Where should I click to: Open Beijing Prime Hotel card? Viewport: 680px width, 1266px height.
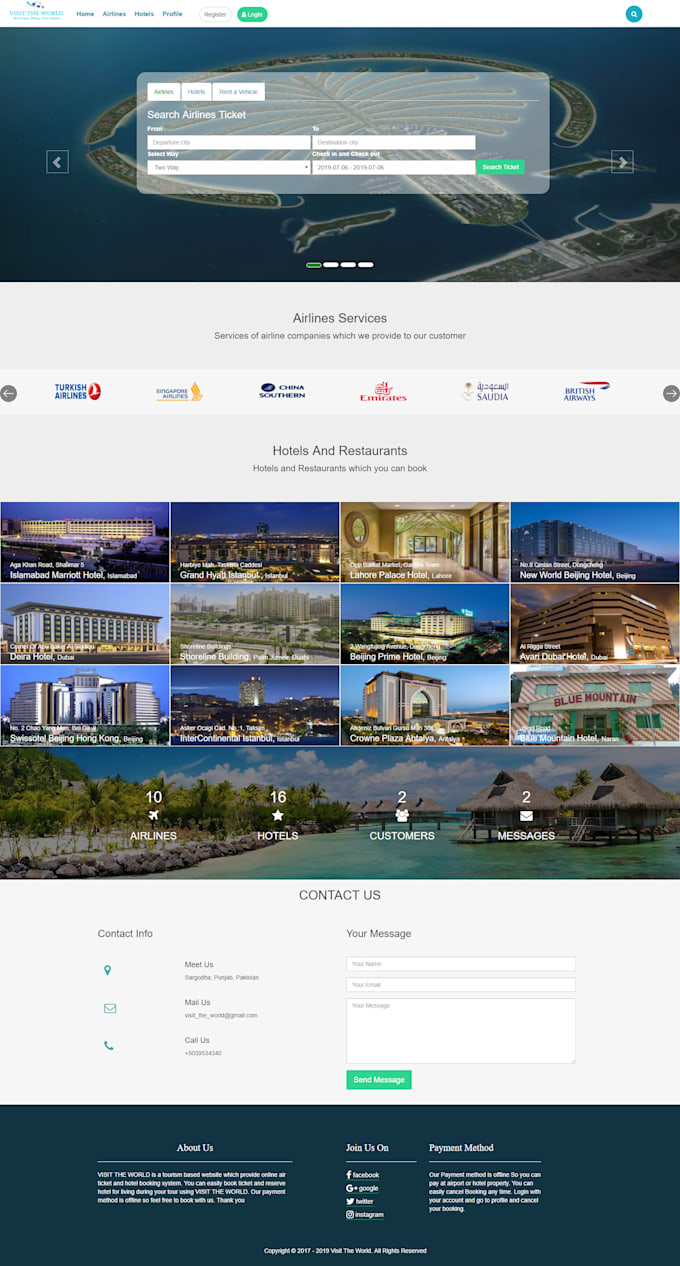[x=425, y=624]
